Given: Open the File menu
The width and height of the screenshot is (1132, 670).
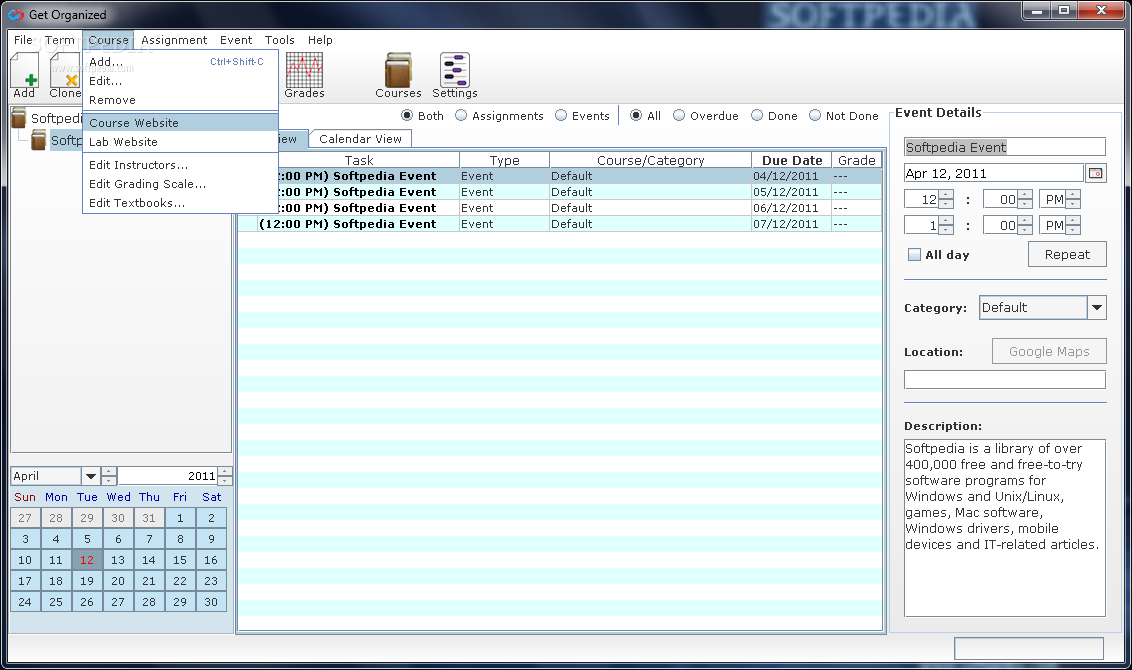Looking at the screenshot, I should coord(23,40).
